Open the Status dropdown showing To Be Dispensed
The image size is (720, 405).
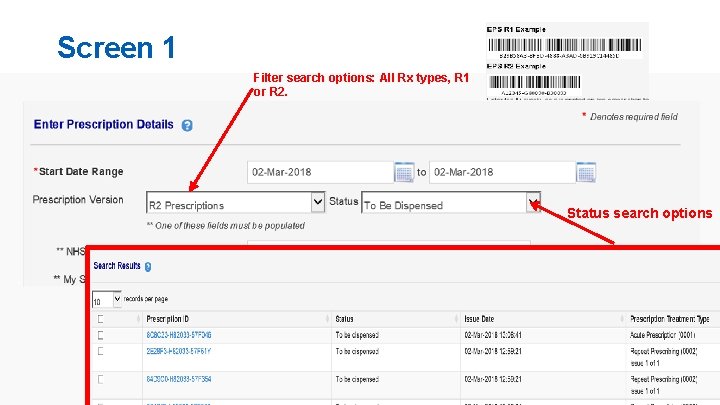(451, 202)
